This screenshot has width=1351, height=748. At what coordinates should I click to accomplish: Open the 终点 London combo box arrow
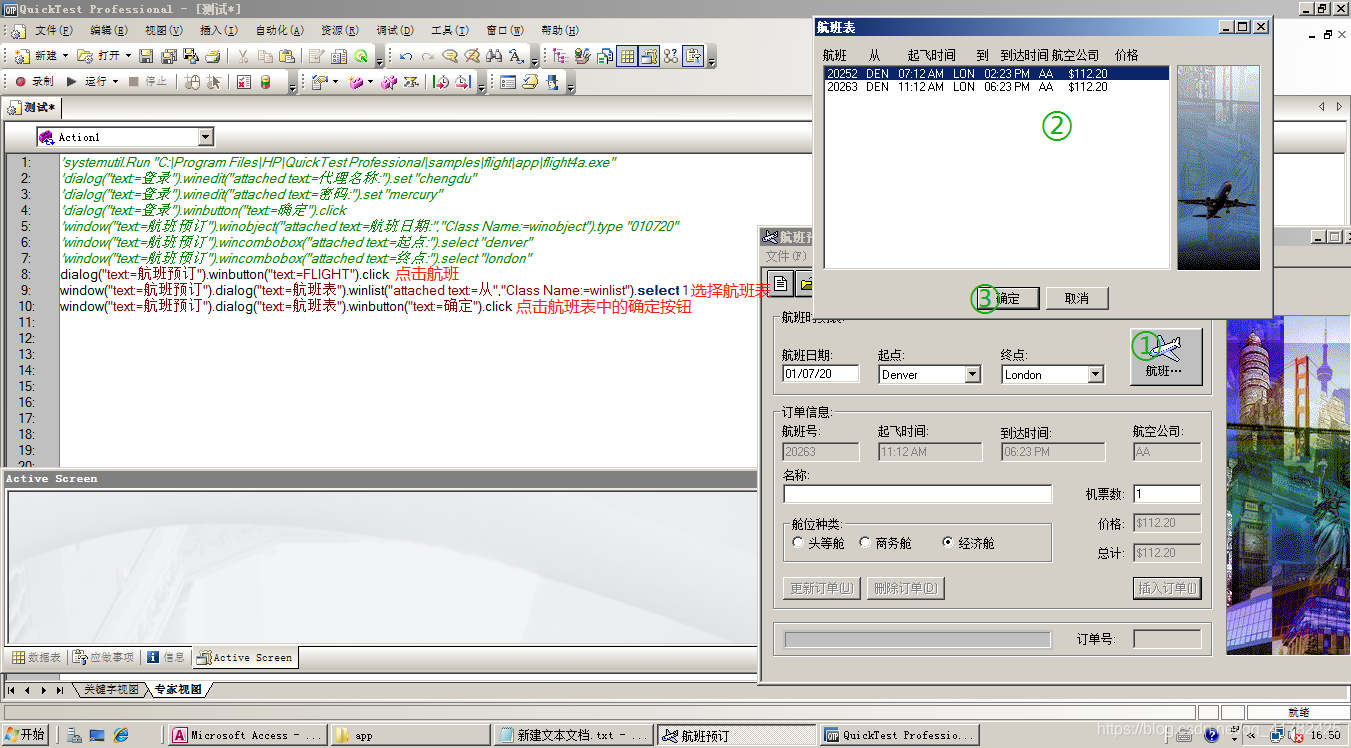pos(1096,374)
